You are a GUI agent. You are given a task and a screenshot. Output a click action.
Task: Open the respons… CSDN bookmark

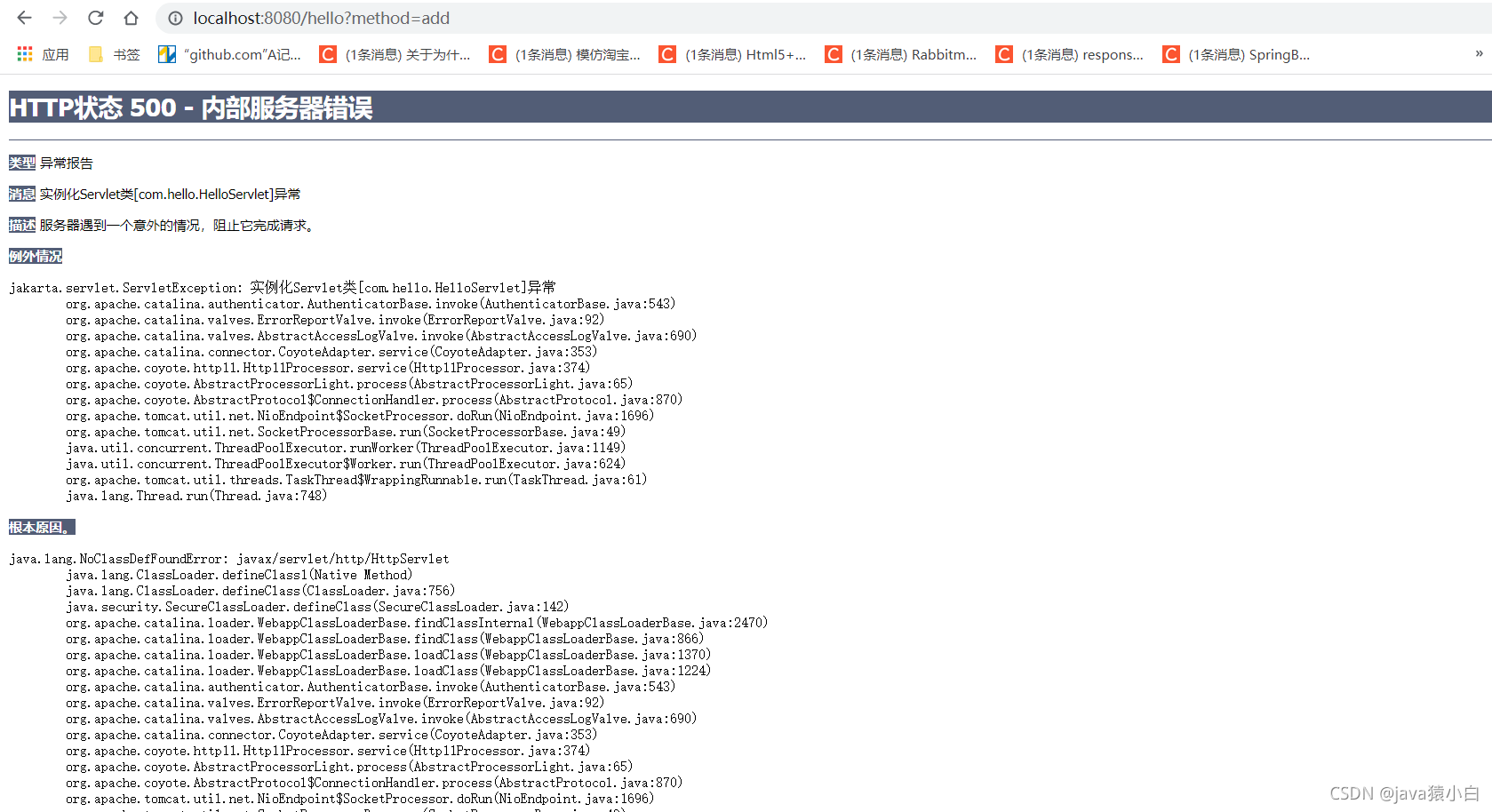pos(1070,54)
